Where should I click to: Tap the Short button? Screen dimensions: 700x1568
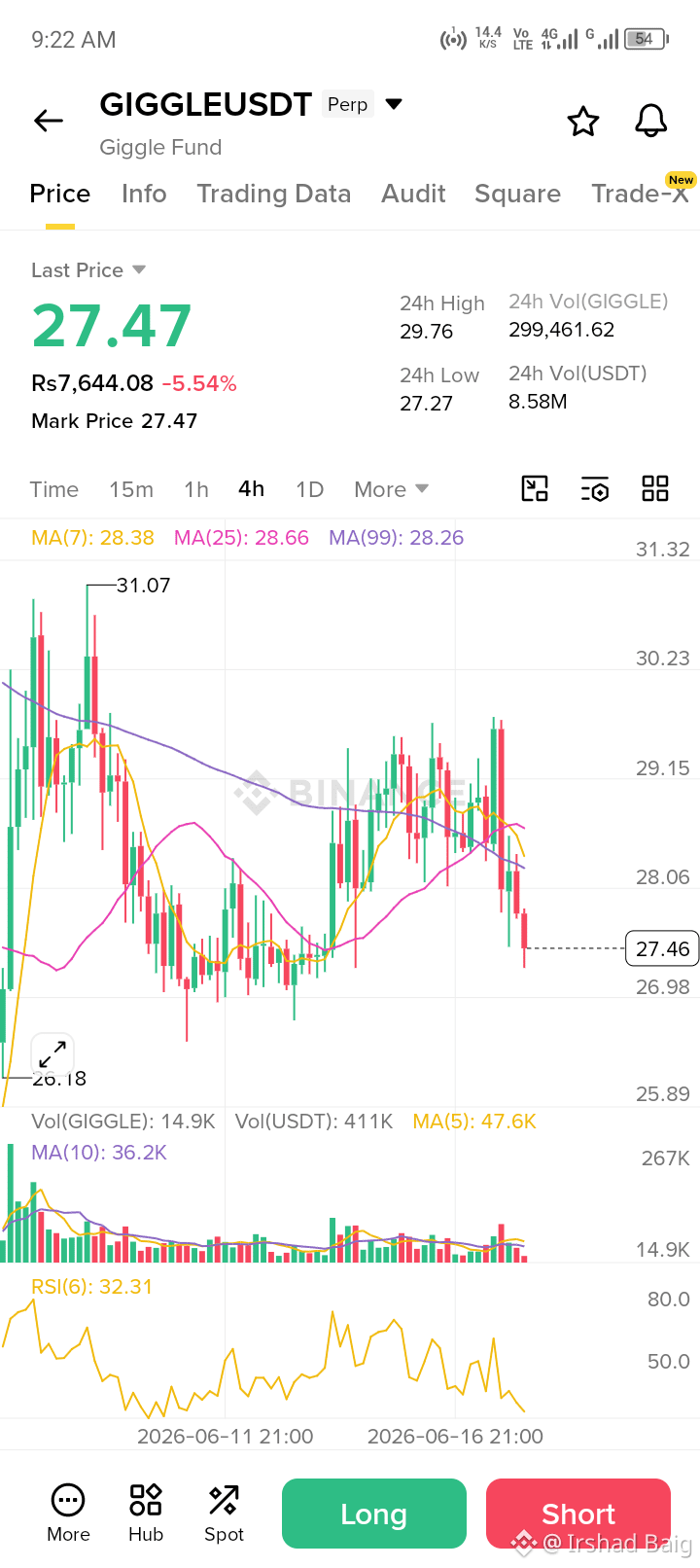pos(578,1514)
